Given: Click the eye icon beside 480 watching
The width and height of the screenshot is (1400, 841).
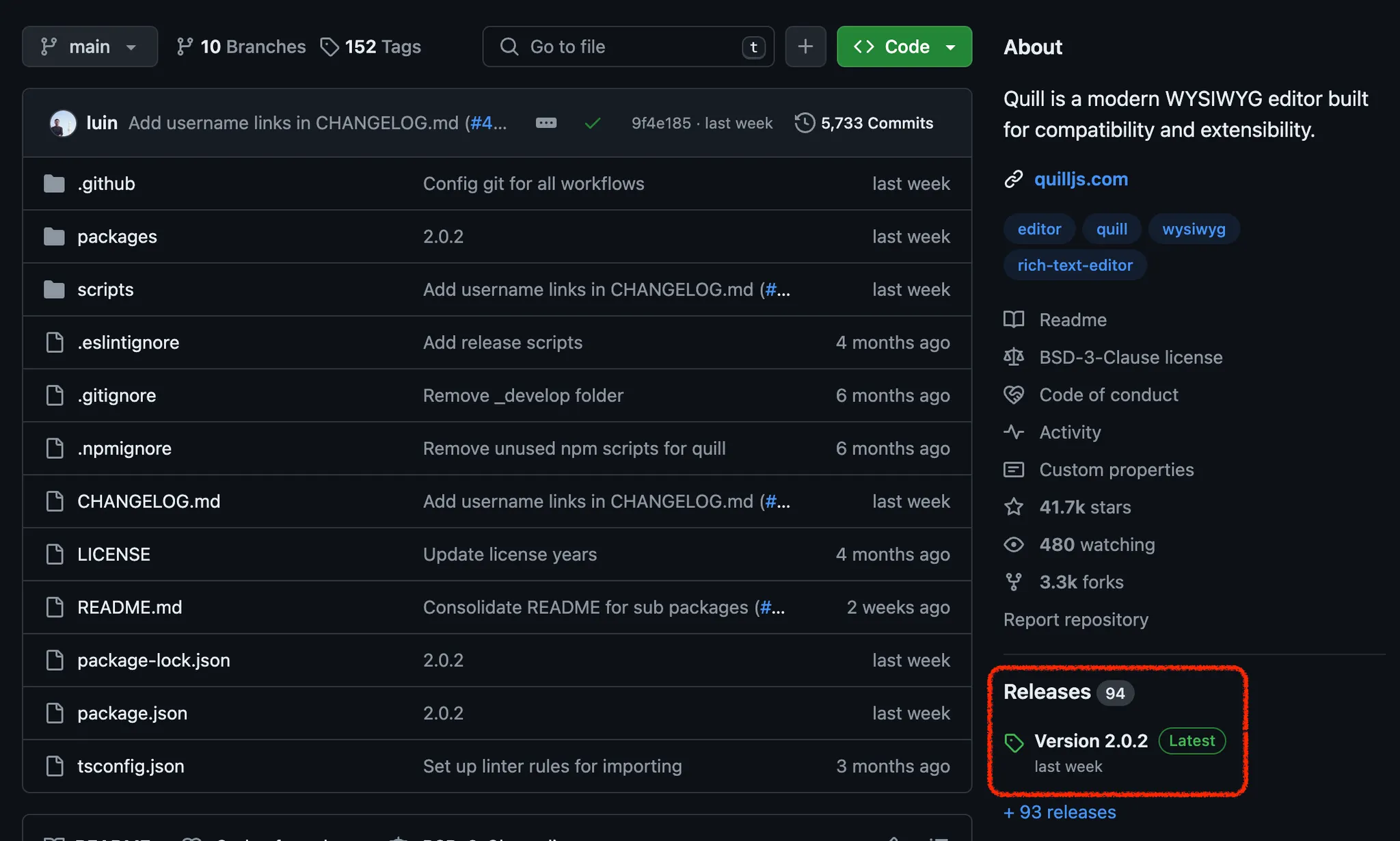Looking at the screenshot, I should tap(1014, 545).
